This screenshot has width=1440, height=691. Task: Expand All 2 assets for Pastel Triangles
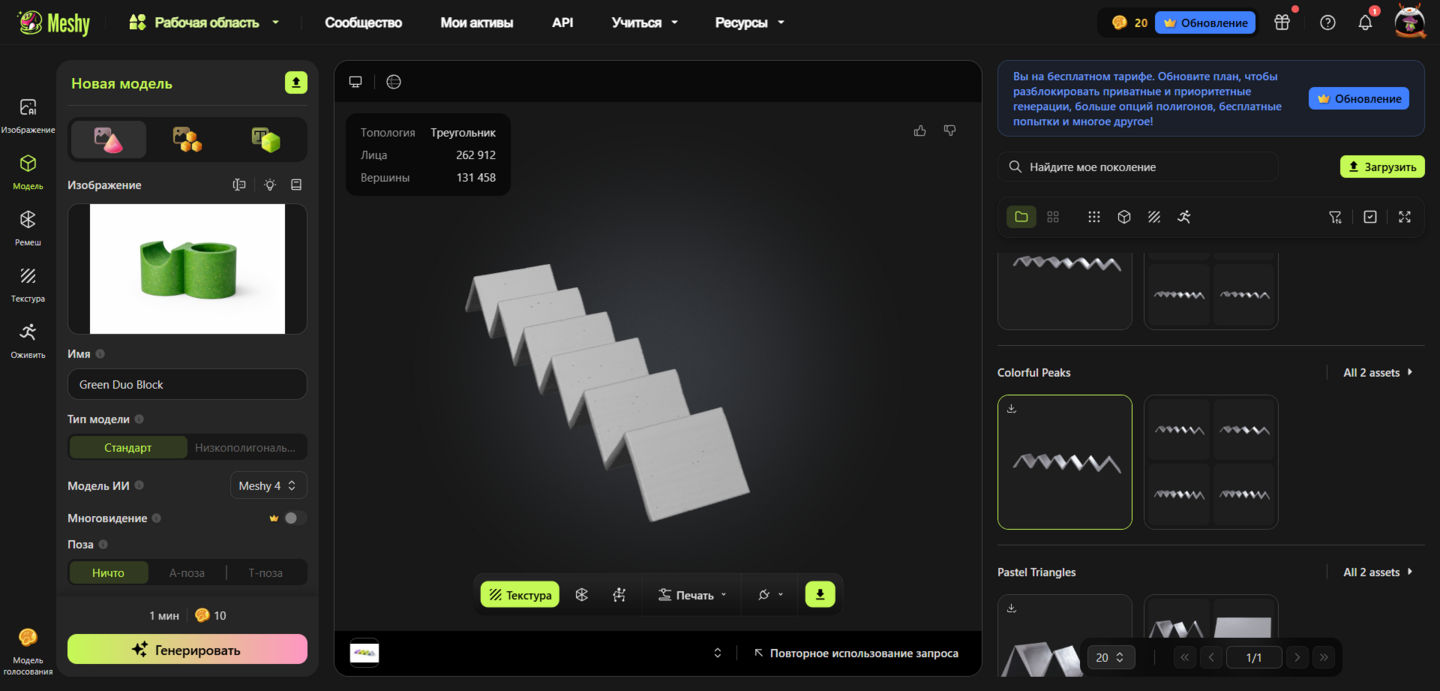click(1378, 573)
